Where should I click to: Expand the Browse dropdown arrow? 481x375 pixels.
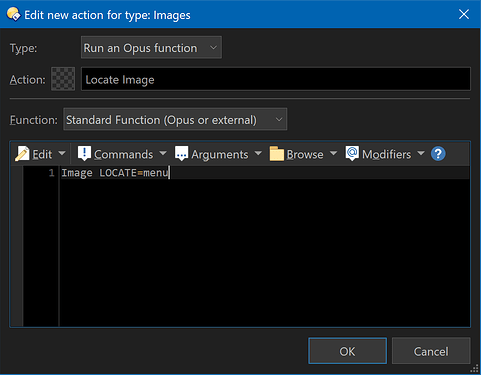(x=333, y=153)
